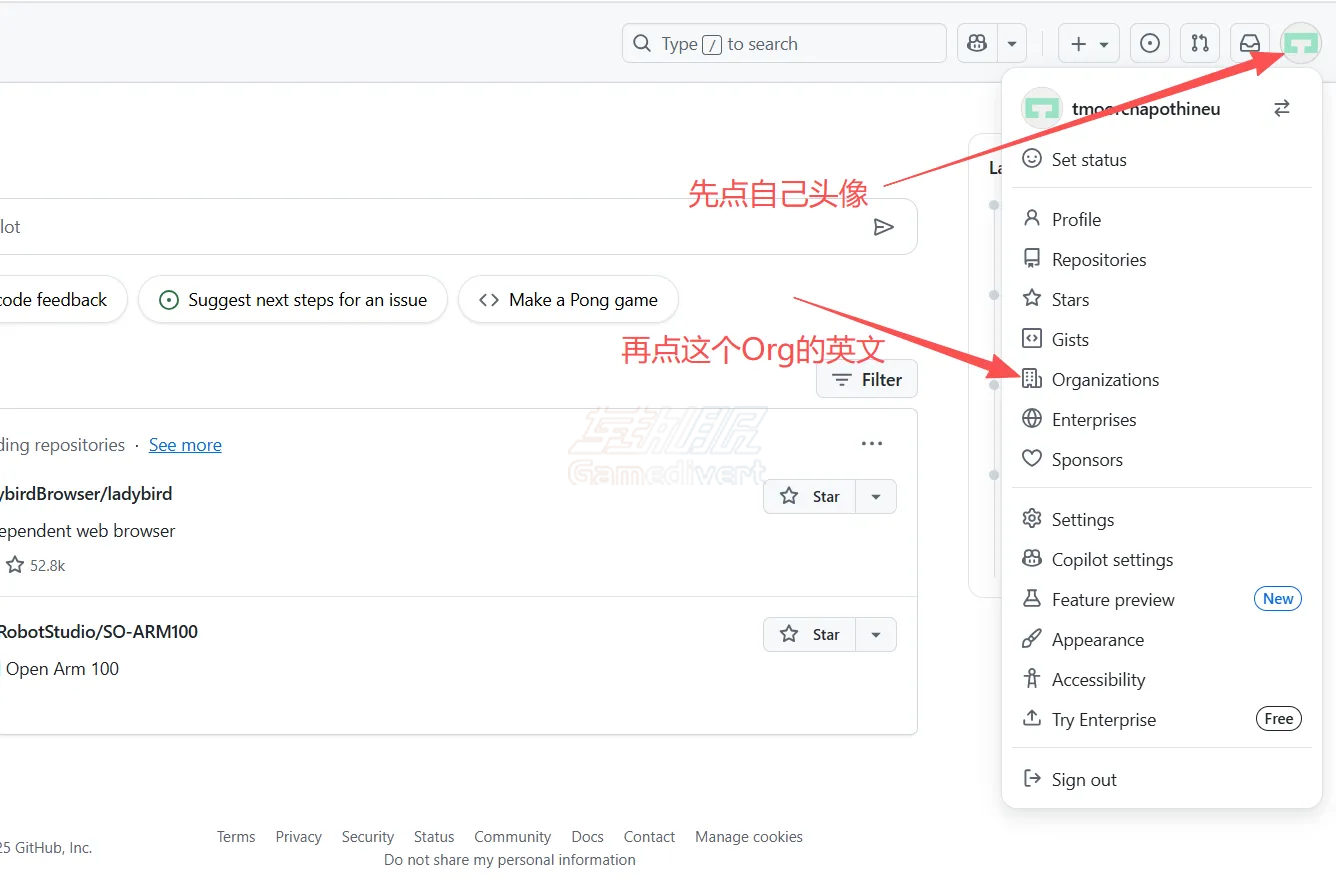Screen dimensions: 1336x890
Task: Click the See more link under trending repositories
Action: click(185, 444)
